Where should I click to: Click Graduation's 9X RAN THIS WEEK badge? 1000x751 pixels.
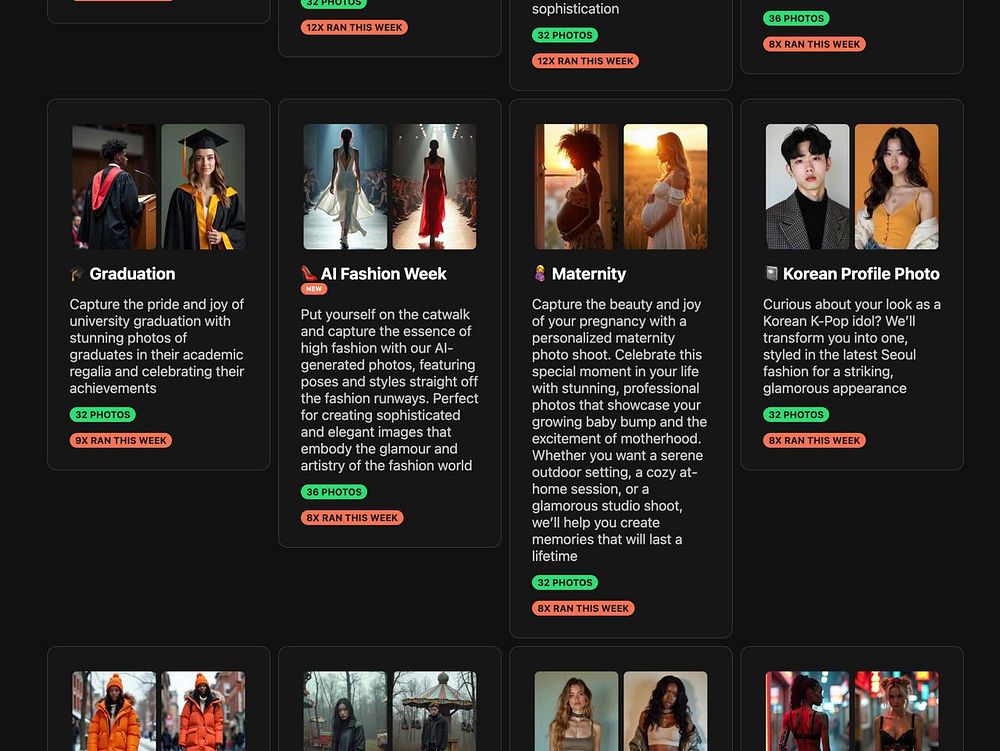(x=121, y=441)
